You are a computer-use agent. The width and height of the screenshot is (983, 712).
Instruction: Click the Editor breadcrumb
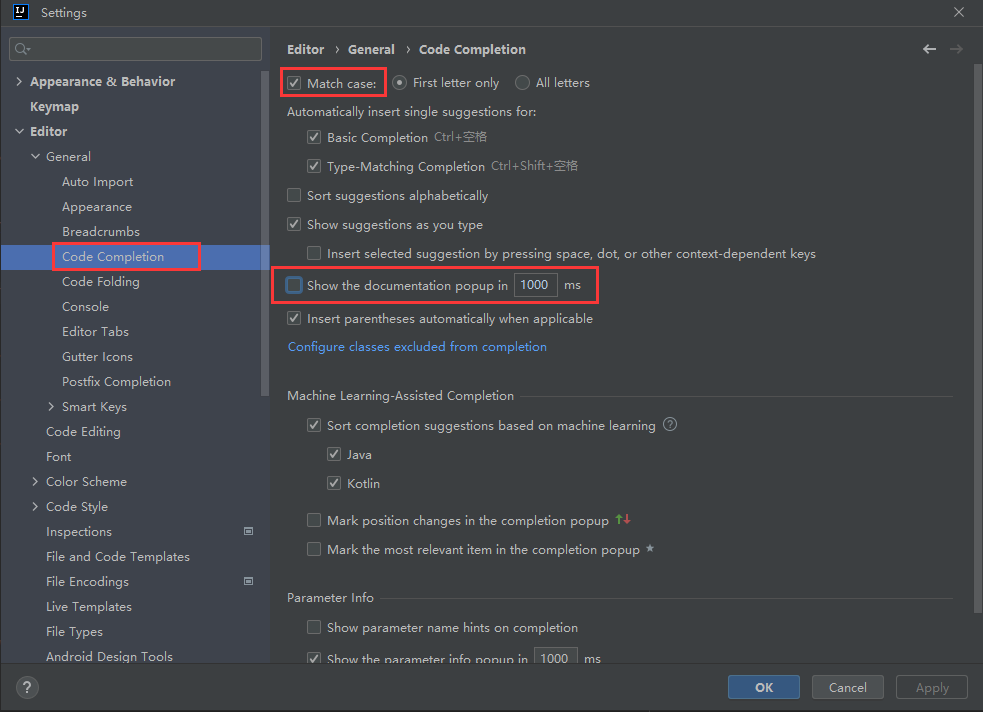pyautogui.click(x=305, y=49)
